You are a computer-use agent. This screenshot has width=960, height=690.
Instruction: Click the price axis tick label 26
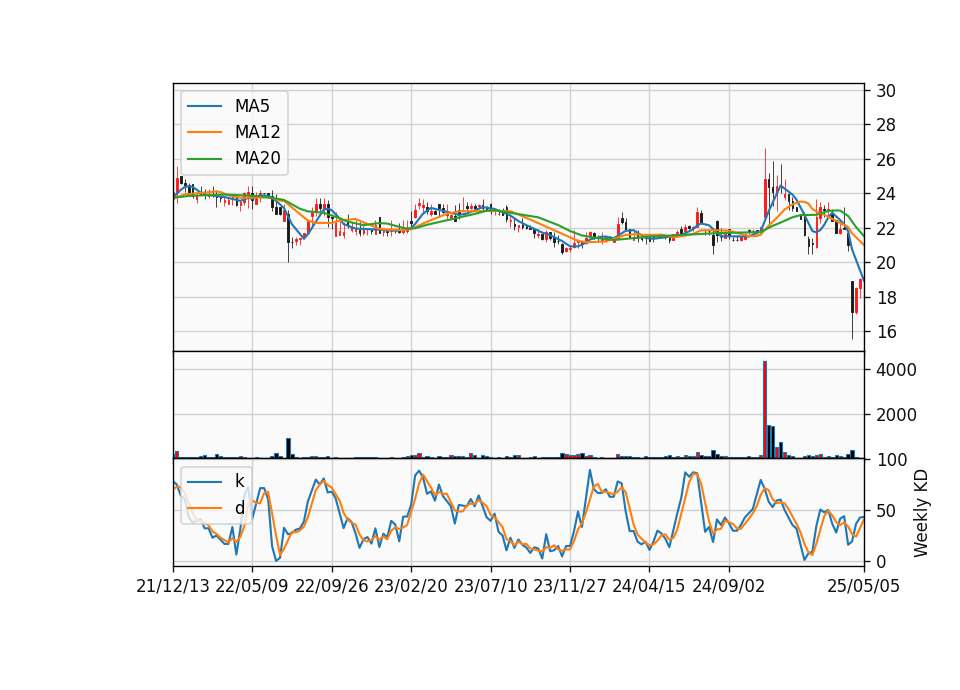click(x=885, y=160)
